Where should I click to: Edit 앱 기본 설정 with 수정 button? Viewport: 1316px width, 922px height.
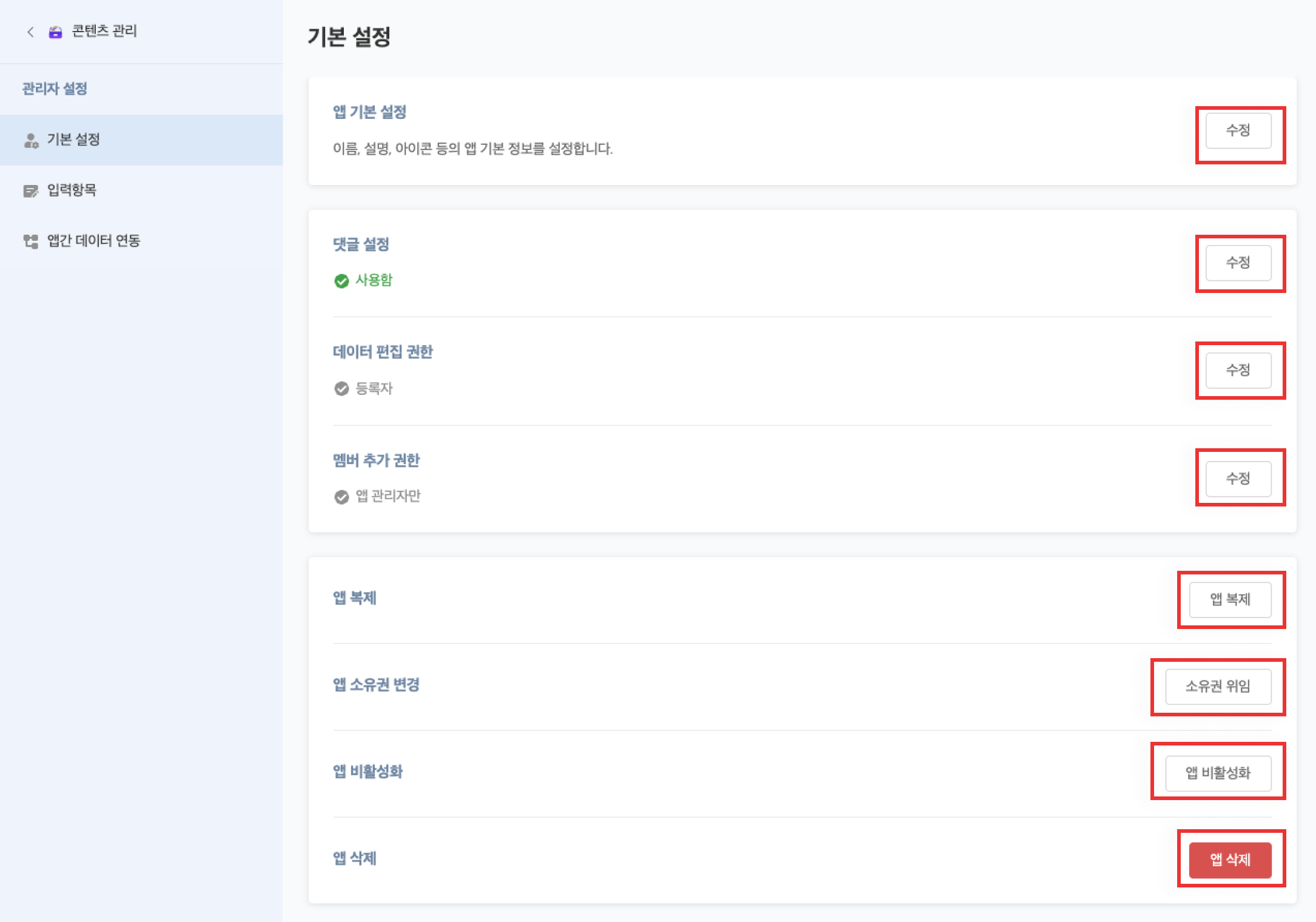pos(1238,130)
